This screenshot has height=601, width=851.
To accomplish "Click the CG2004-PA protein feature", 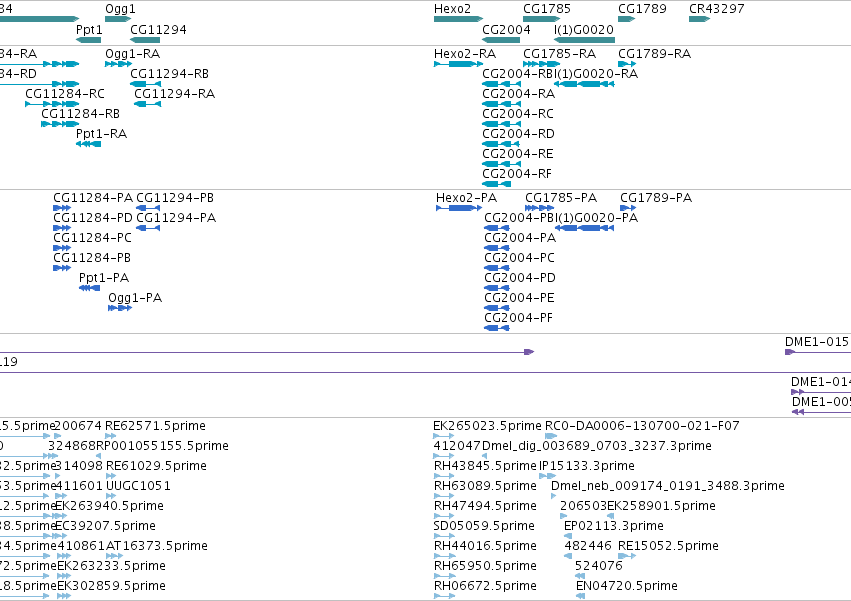I will tap(497, 248).
